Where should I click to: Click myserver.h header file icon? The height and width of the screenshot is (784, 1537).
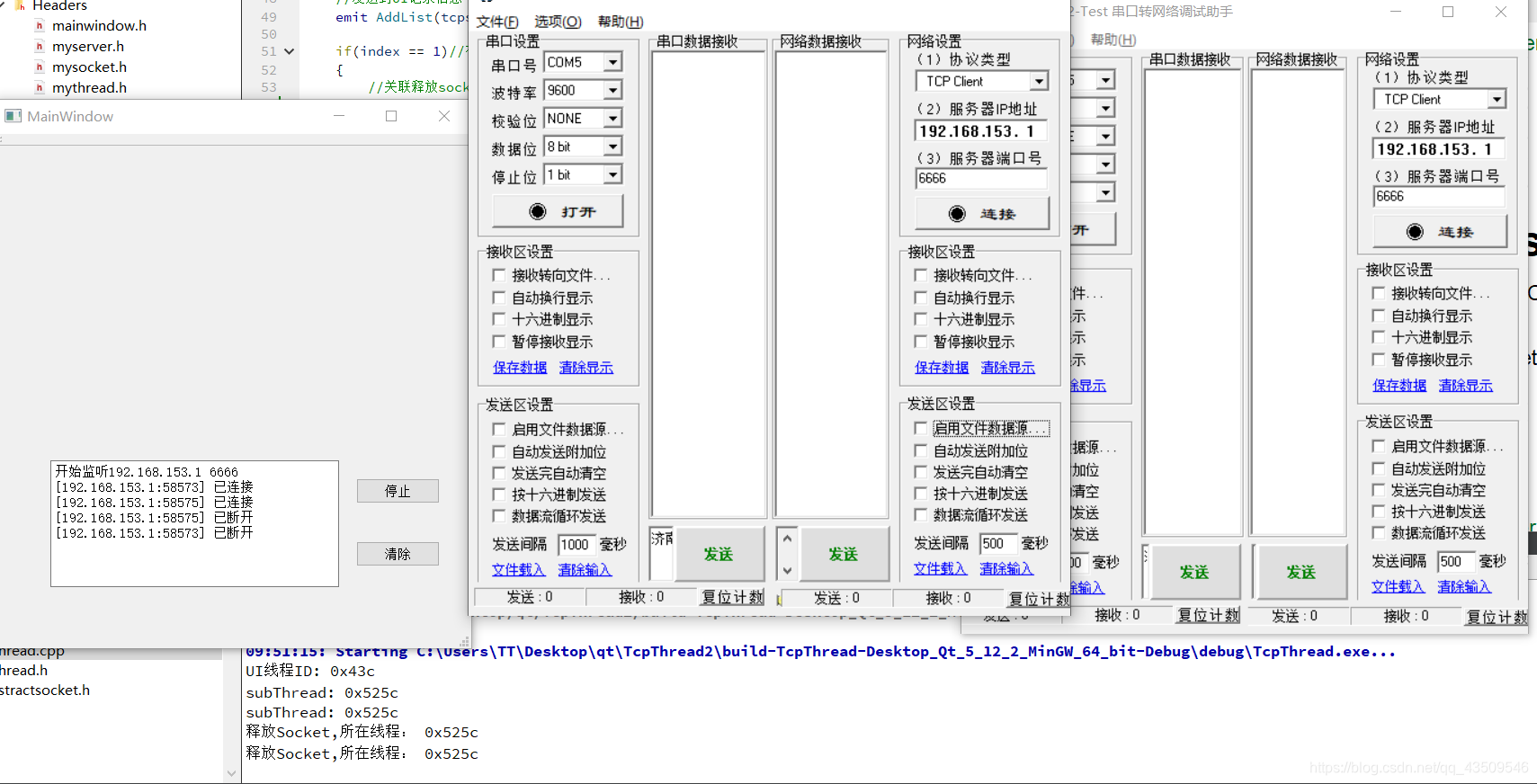coord(40,46)
